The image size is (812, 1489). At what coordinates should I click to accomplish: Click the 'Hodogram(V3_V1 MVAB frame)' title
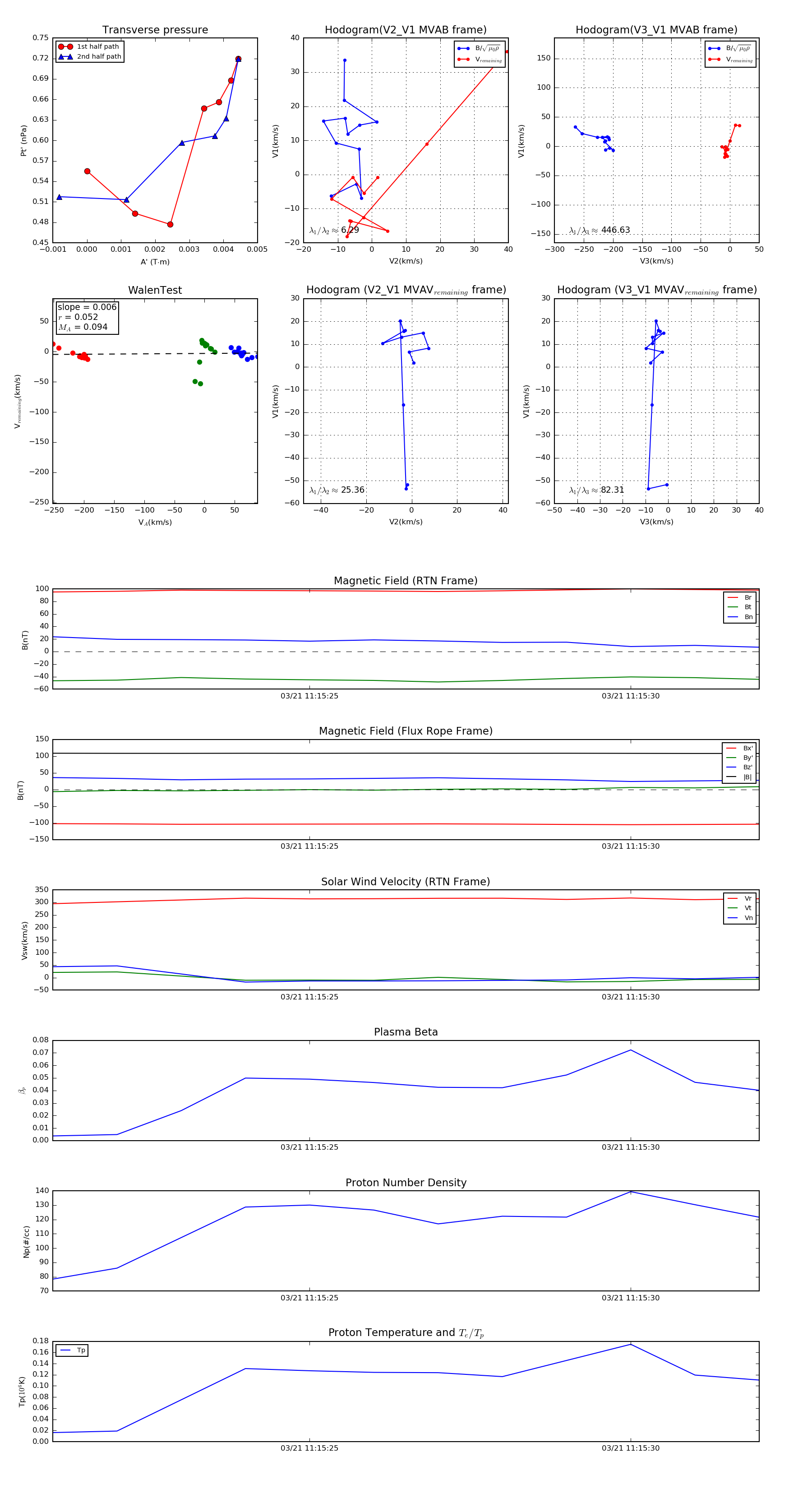(656, 29)
